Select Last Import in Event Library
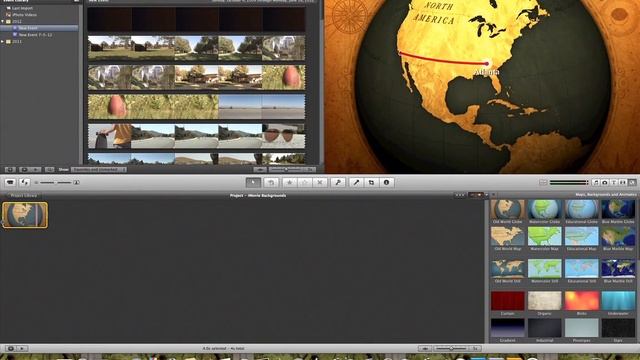The height and width of the screenshot is (360, 640). pos(22,8)
